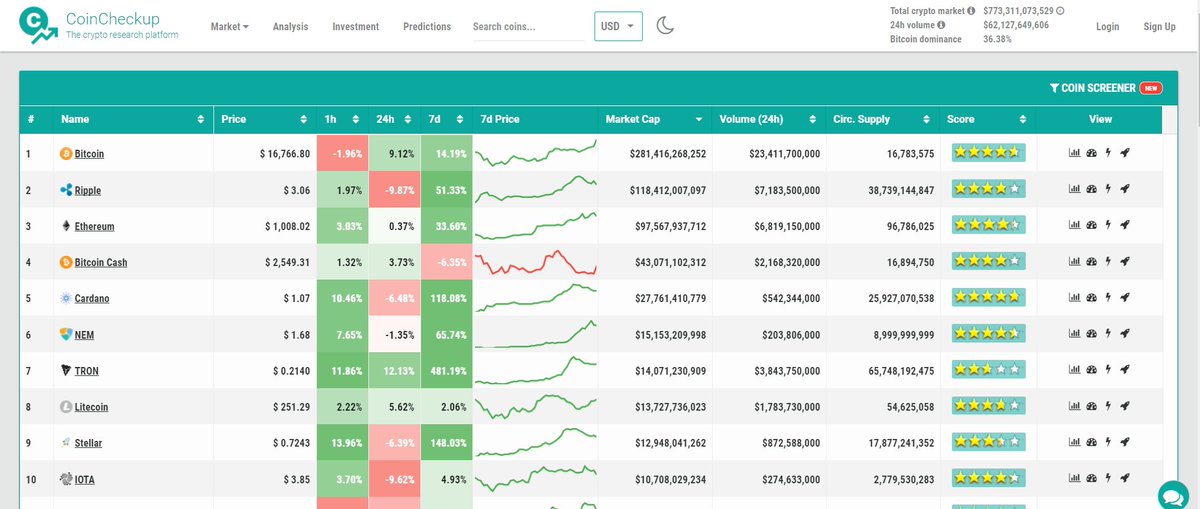
Task: Click Ethereum market cap $97,567,937,712
Action: [668, 227]
